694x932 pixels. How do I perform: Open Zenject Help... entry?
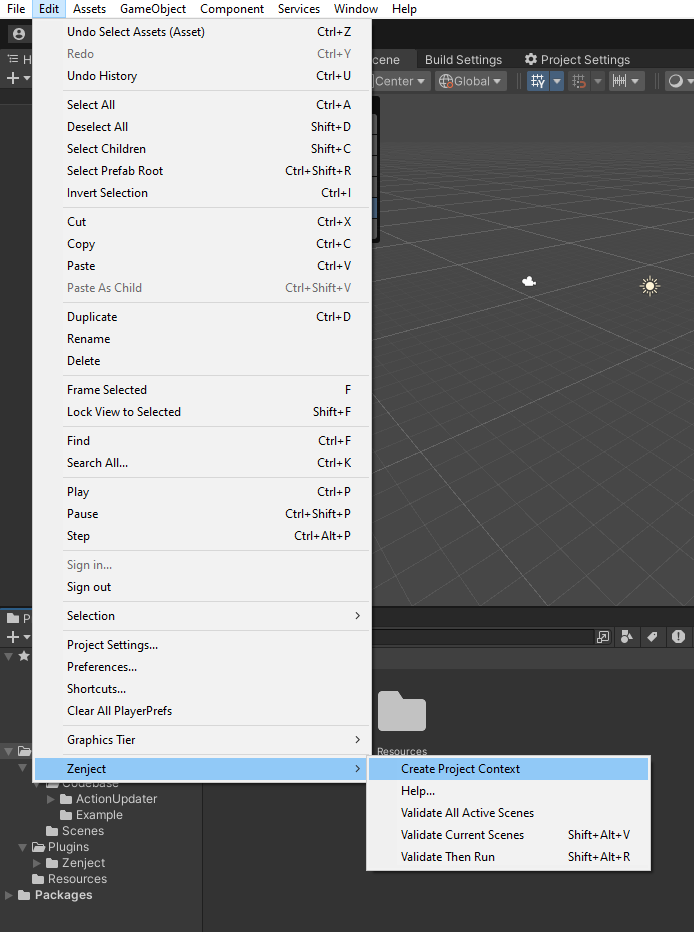[509, 791]
